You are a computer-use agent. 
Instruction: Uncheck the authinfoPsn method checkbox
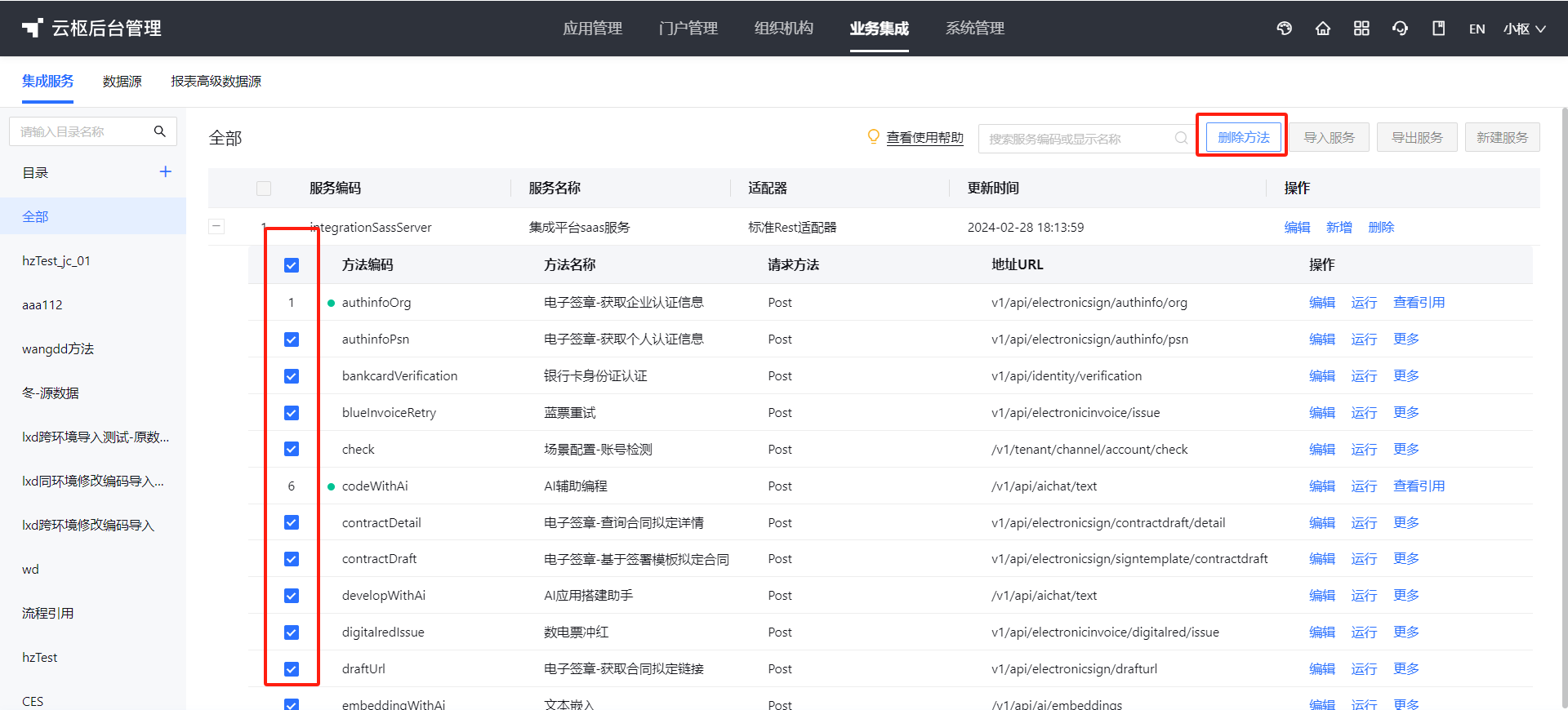point(292,339)
